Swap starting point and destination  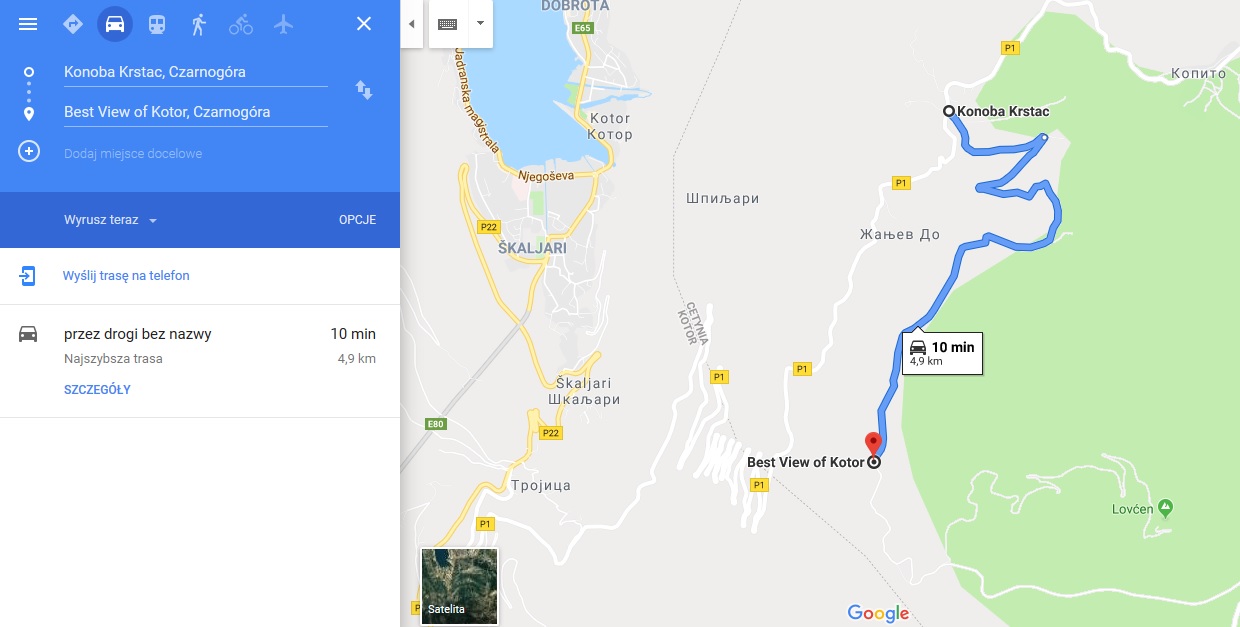pos(364,91)
